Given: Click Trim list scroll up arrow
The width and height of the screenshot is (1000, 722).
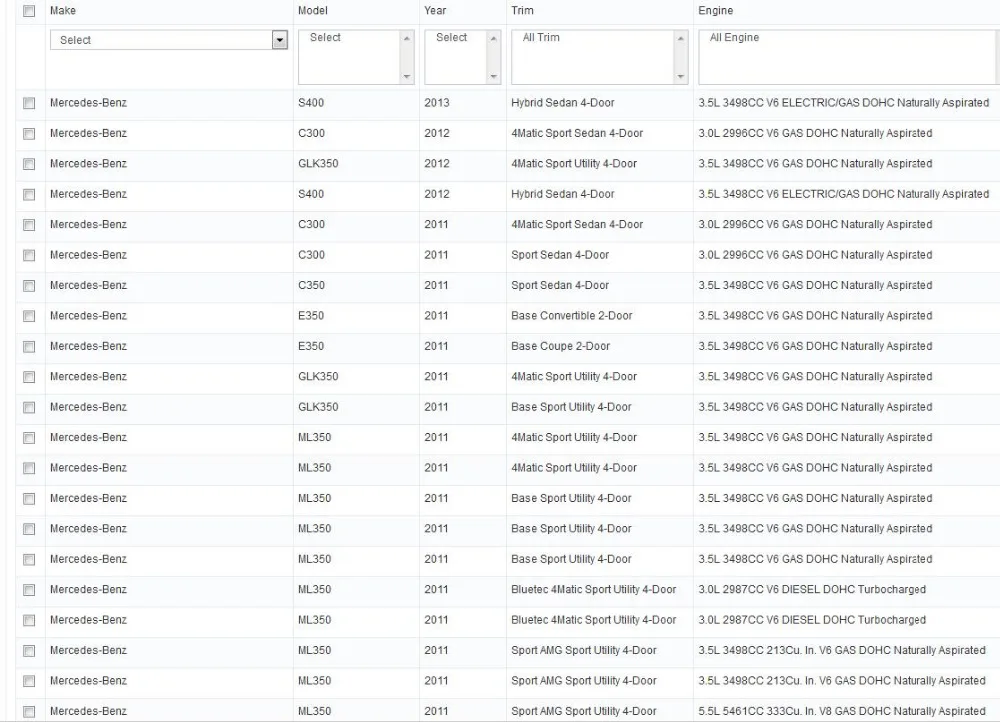Looking at the screenshot, I should coord(680,38).
